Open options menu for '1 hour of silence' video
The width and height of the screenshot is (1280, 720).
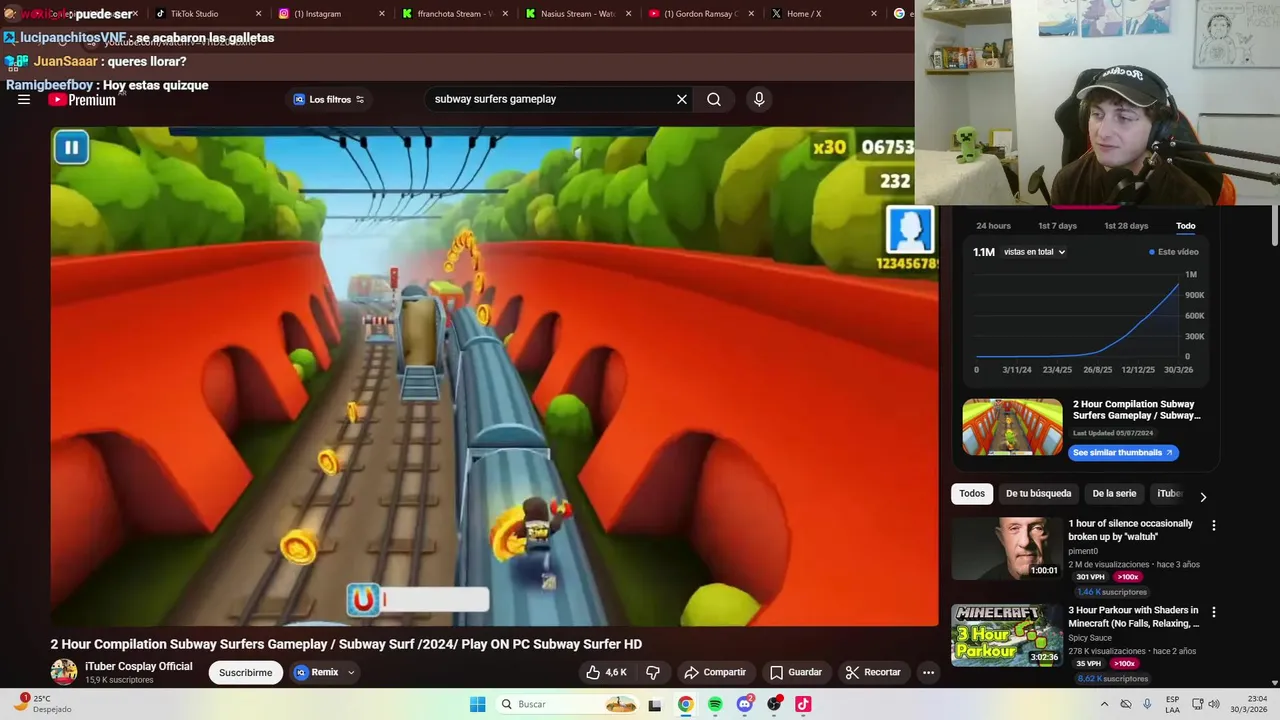(x=1214, y=525)
